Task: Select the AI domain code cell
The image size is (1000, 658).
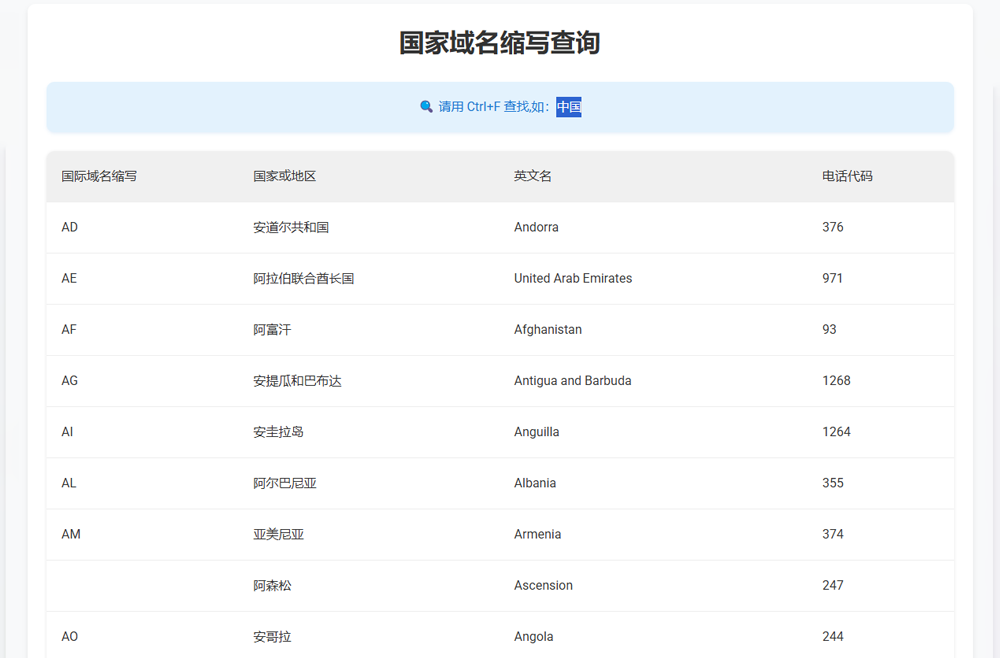Action: point(67,432)
